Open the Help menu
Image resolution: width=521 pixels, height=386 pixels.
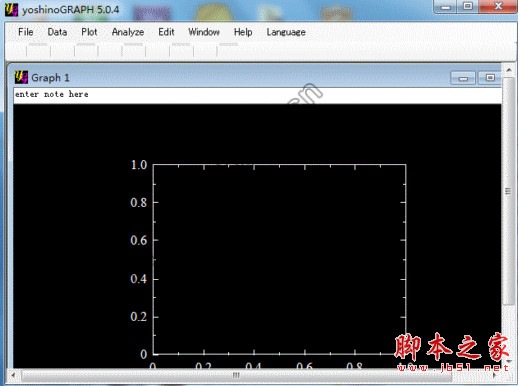click(x=243, y=32)
